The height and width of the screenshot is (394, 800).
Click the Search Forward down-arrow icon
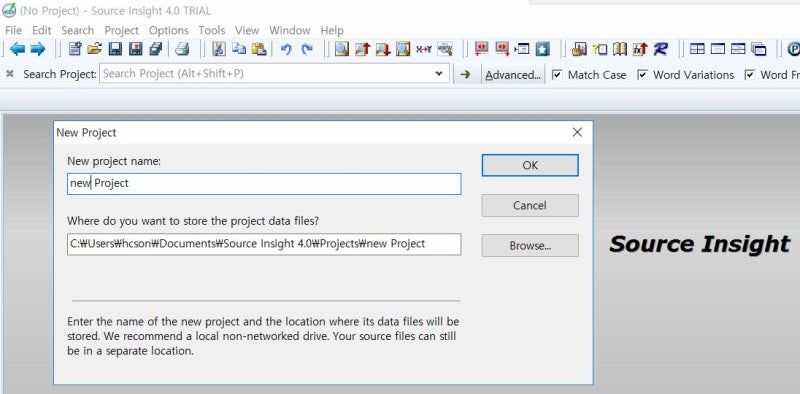(x=383, y=49)
